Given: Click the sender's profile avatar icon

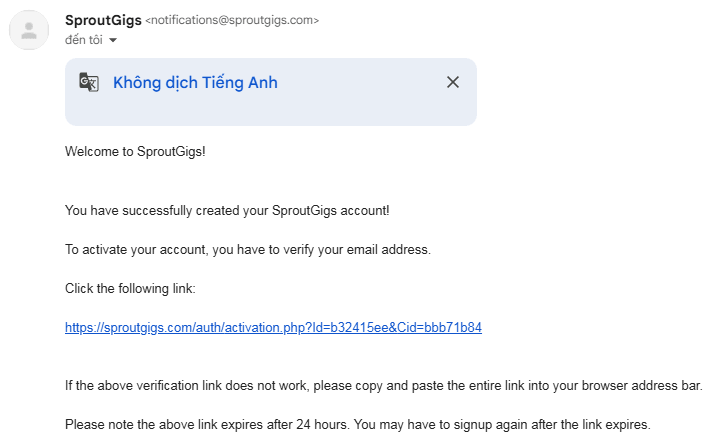Looking at the screenshot, I should click(29, 30).
